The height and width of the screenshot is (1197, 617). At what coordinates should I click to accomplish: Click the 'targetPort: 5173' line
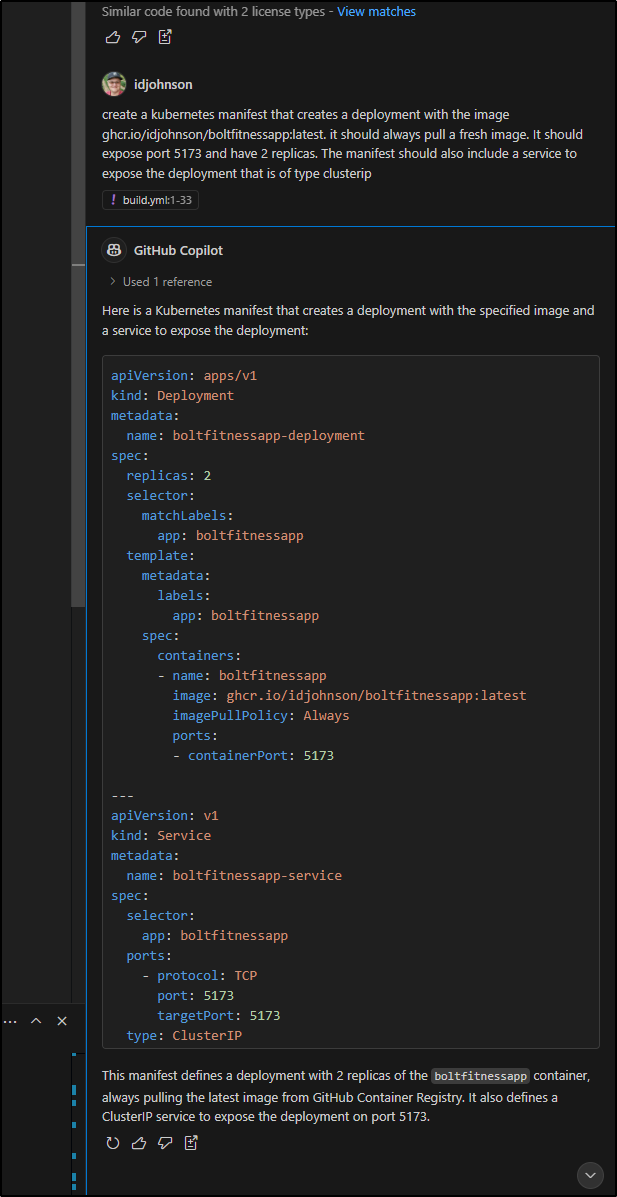218,1015
